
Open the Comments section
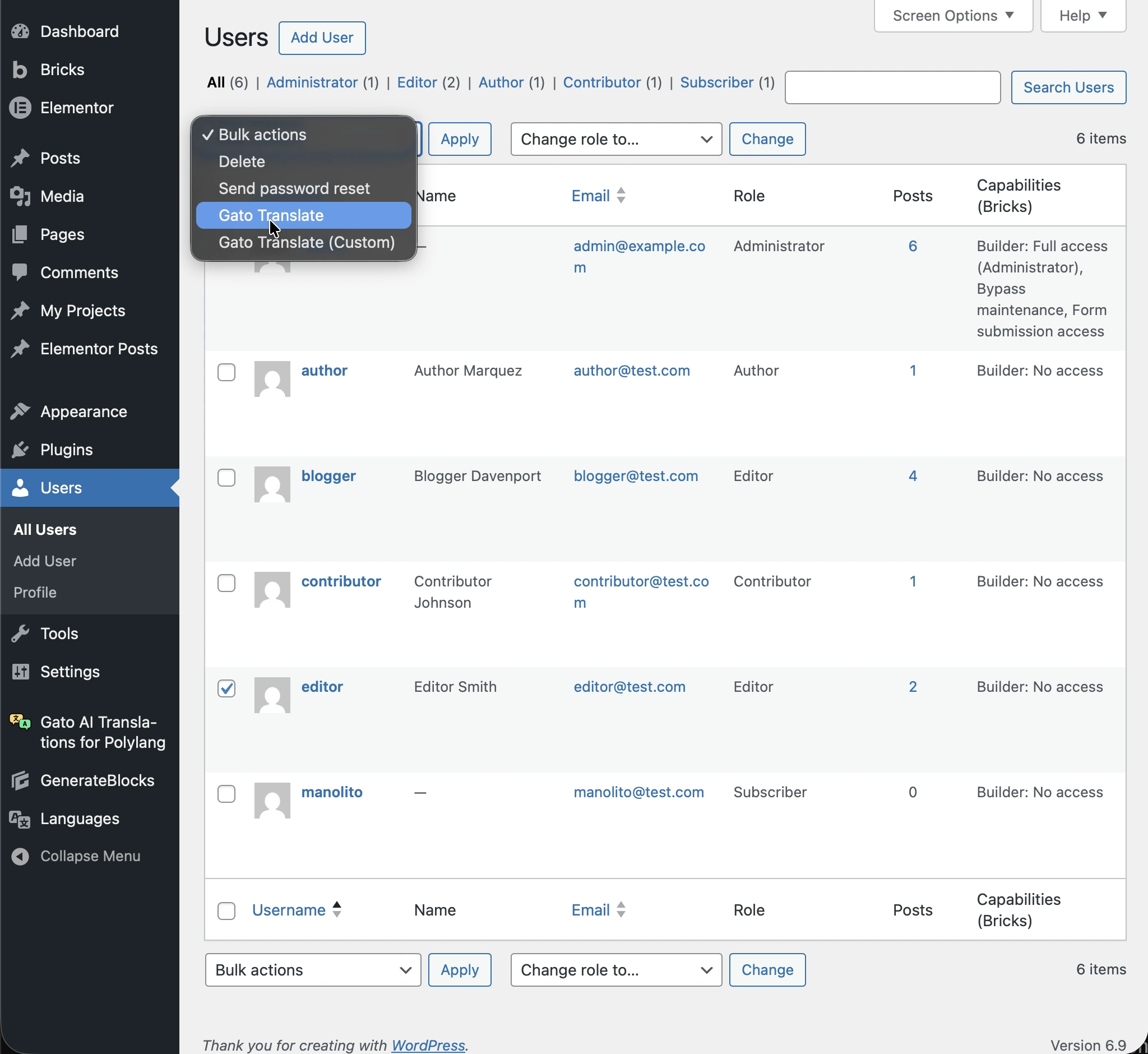tap(79, 272)
